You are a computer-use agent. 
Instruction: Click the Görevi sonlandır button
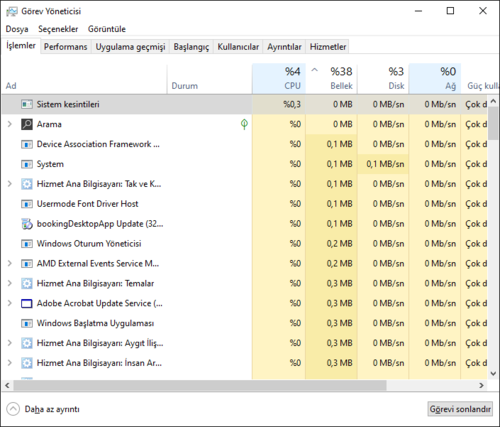coord(460,409)
